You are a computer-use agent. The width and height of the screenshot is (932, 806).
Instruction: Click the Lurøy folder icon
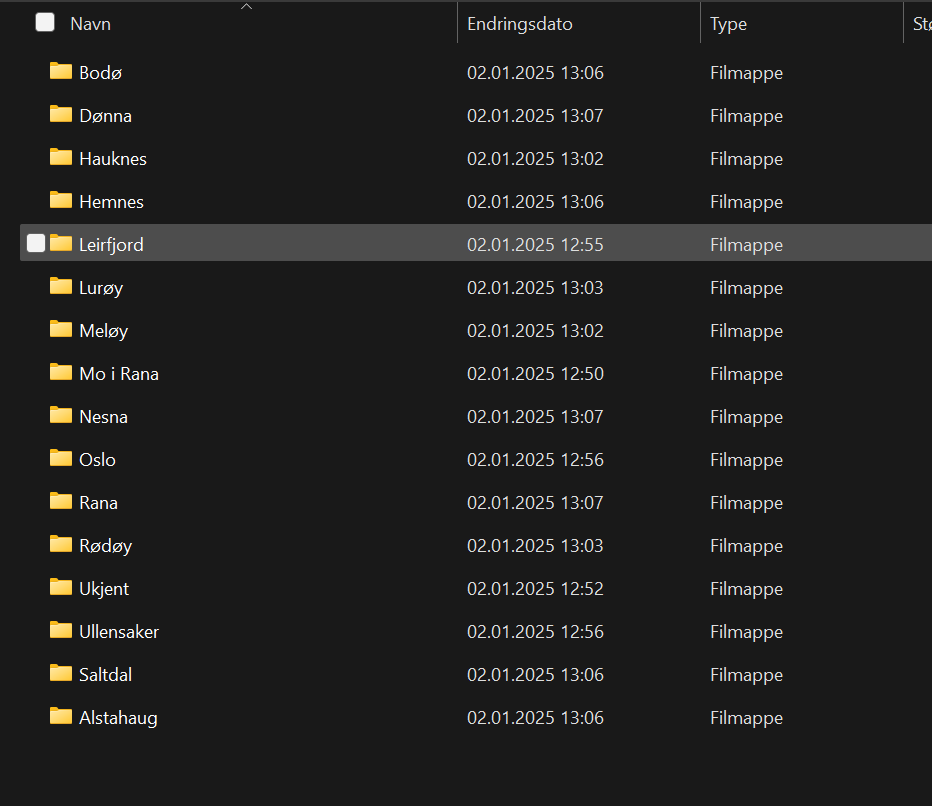coord(61,286)
